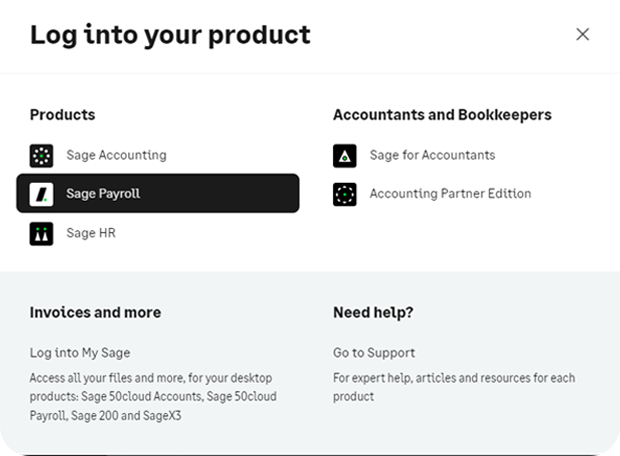Image resolution: width=620 pixels, height=456 pixels.
Task: Click the Accounting Partner Edition ring icon
Action: (x=344, y=194)
